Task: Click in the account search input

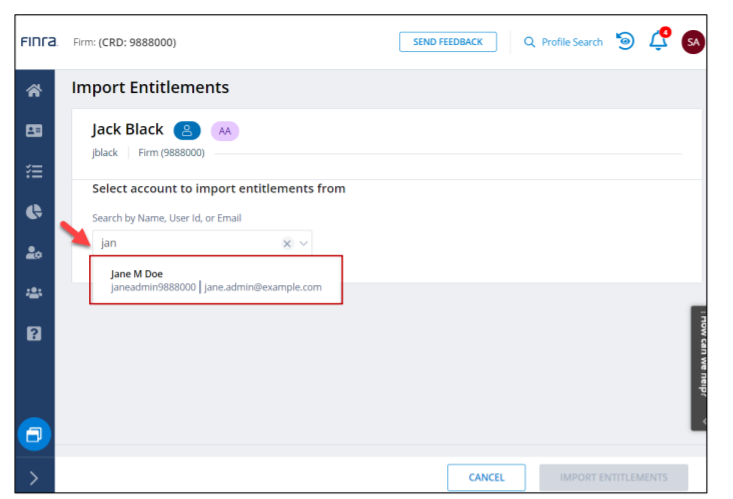Action: (x=185, y=243)
